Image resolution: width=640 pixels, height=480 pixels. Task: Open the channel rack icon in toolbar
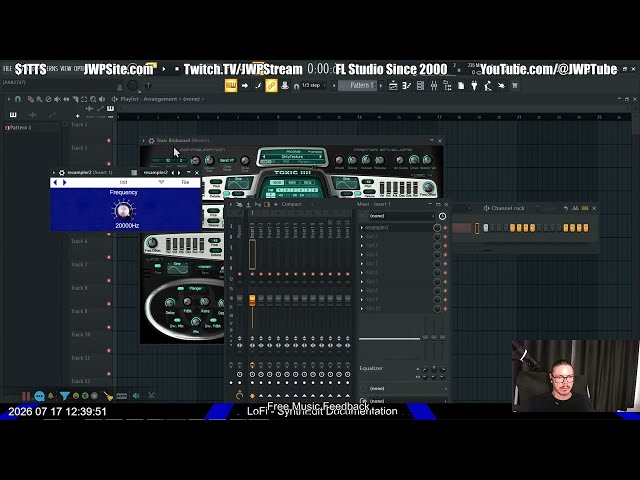[x=420, y=86]
